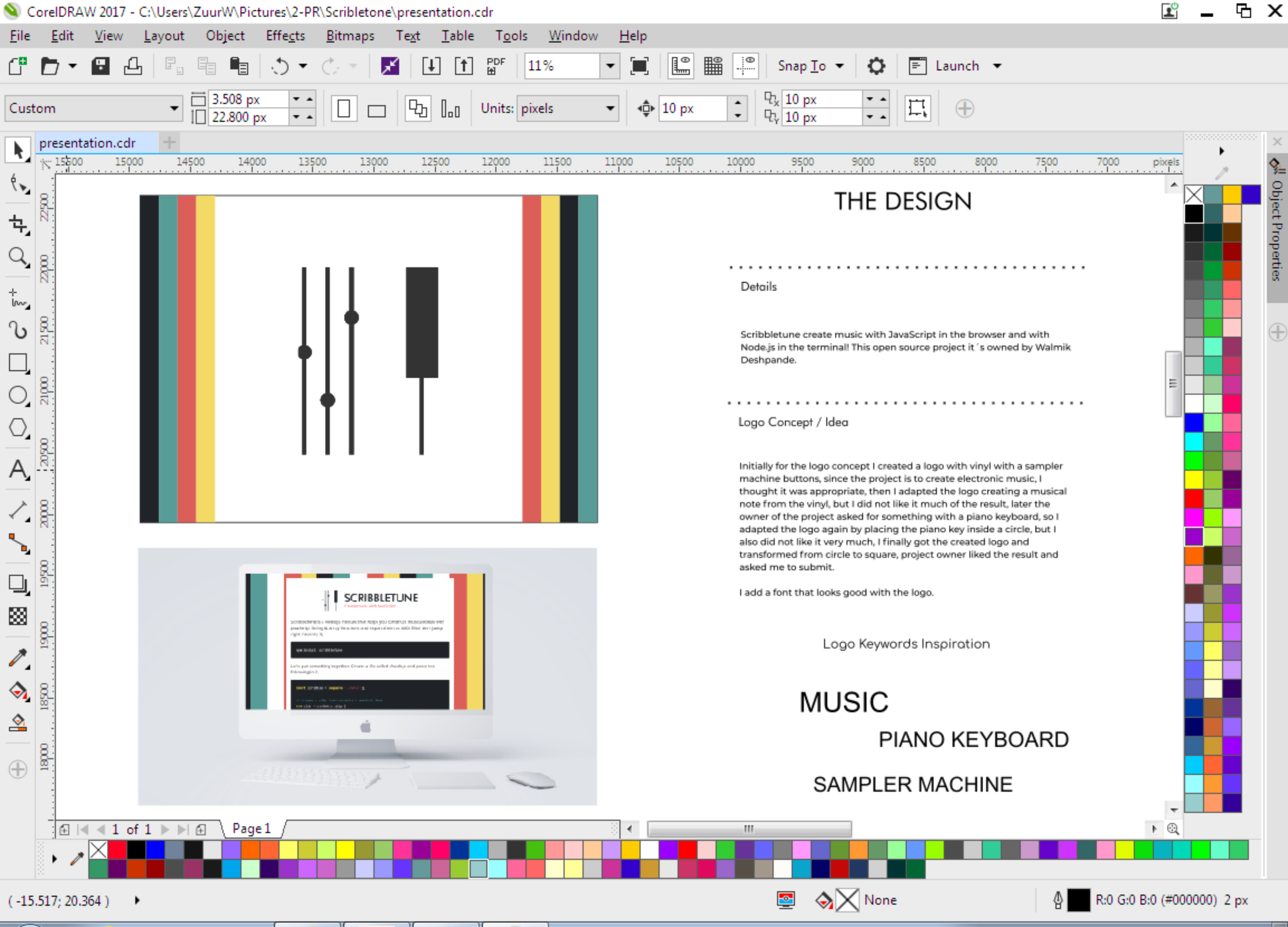
Task: Toggle Show rulers button
Action: coord(680,66)
